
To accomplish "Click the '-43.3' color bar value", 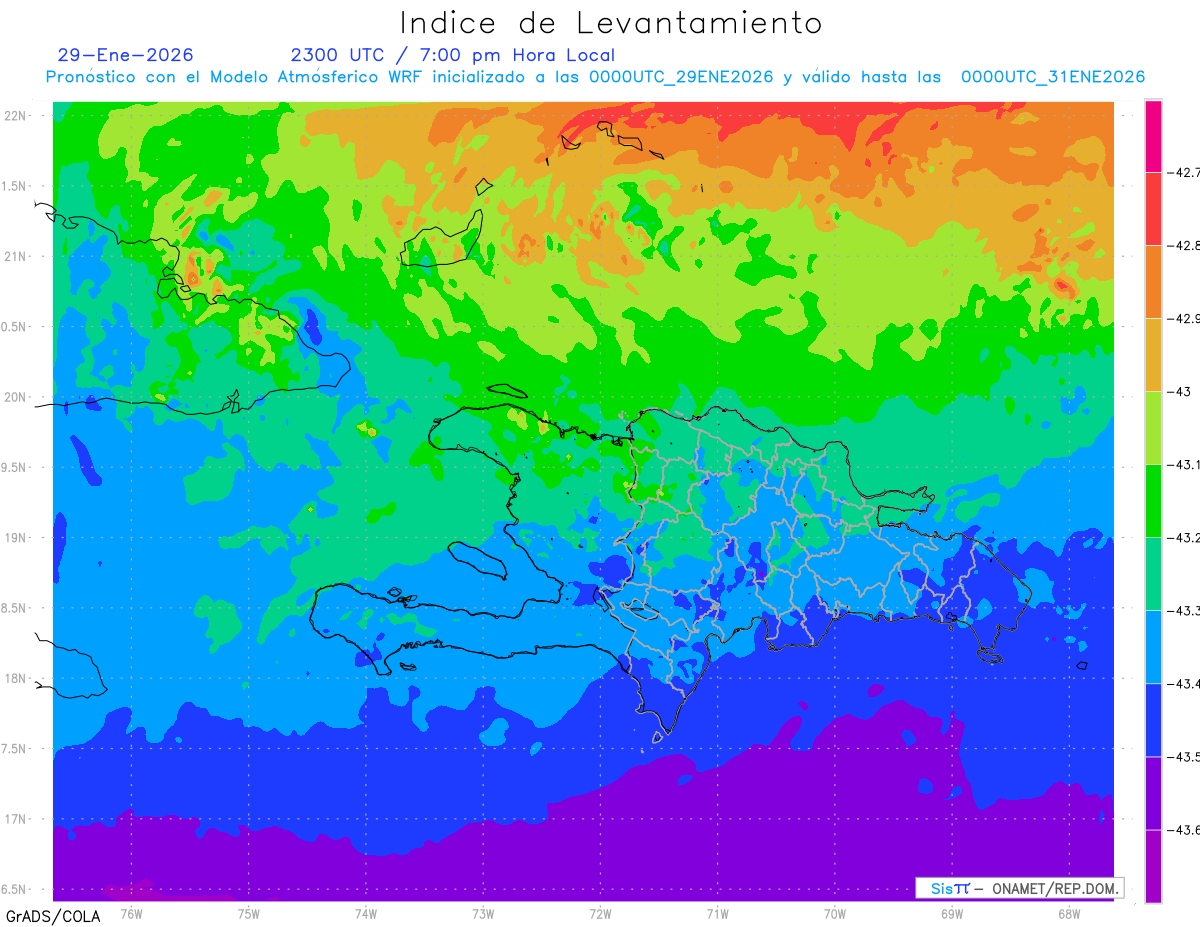I will (1184, 610).
